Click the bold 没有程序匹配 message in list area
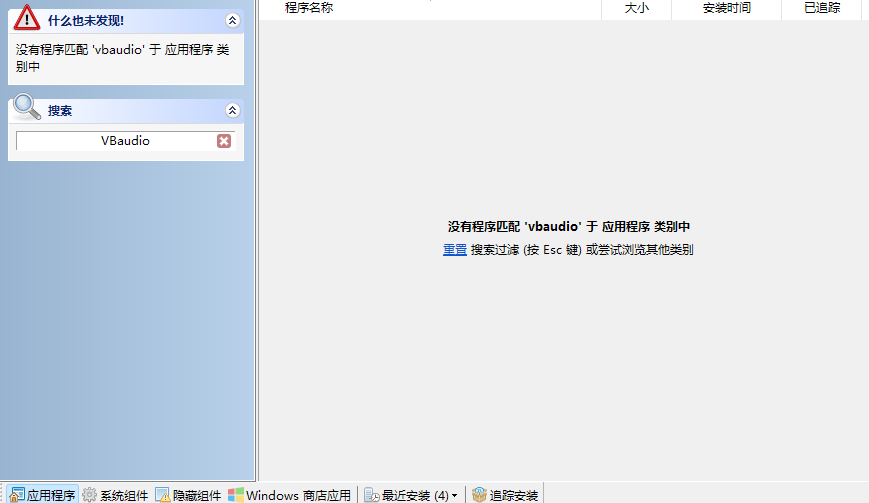The width and height of the screenshot is (869, 503). [x=569, y=227]
